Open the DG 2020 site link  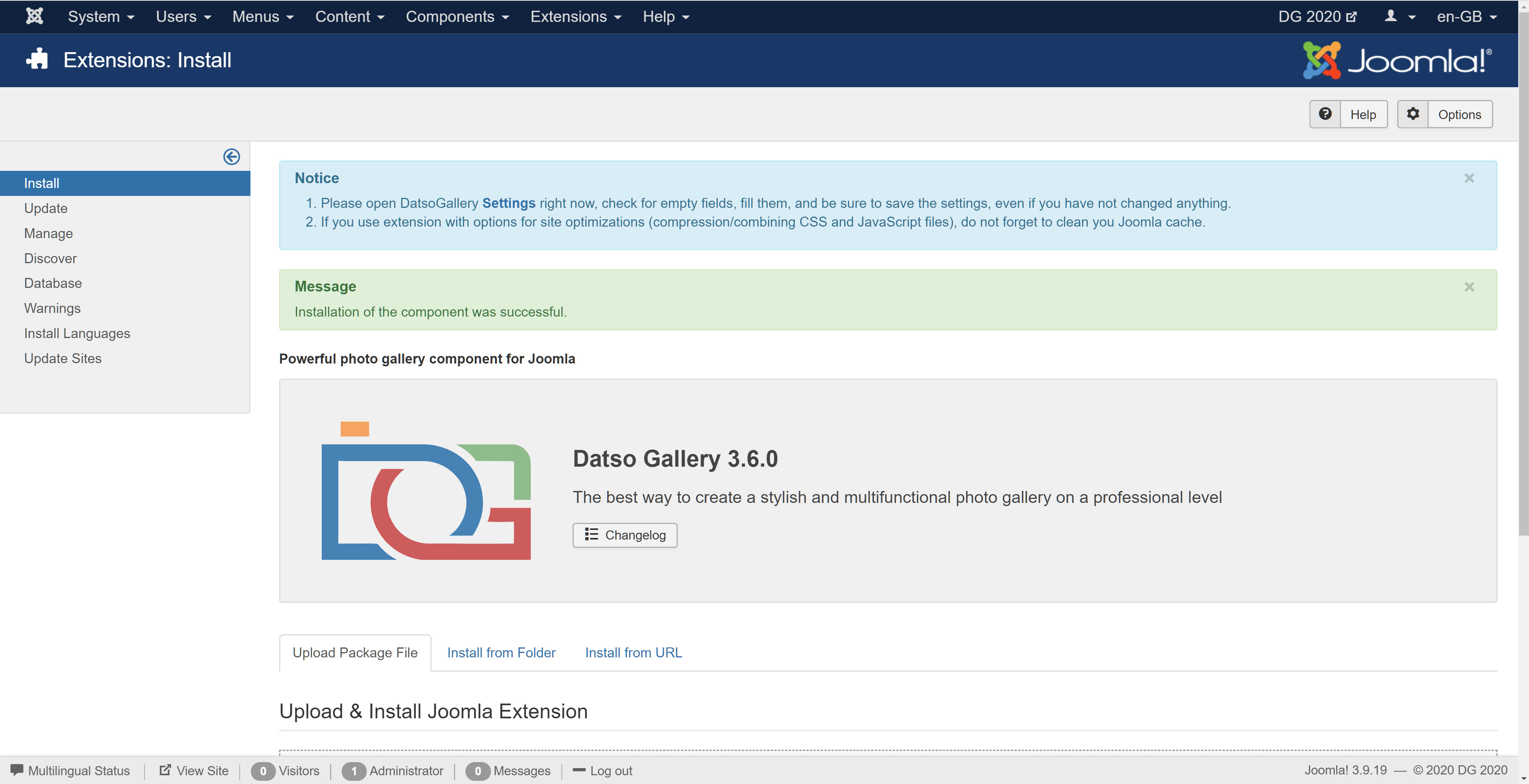(1317, 17)
